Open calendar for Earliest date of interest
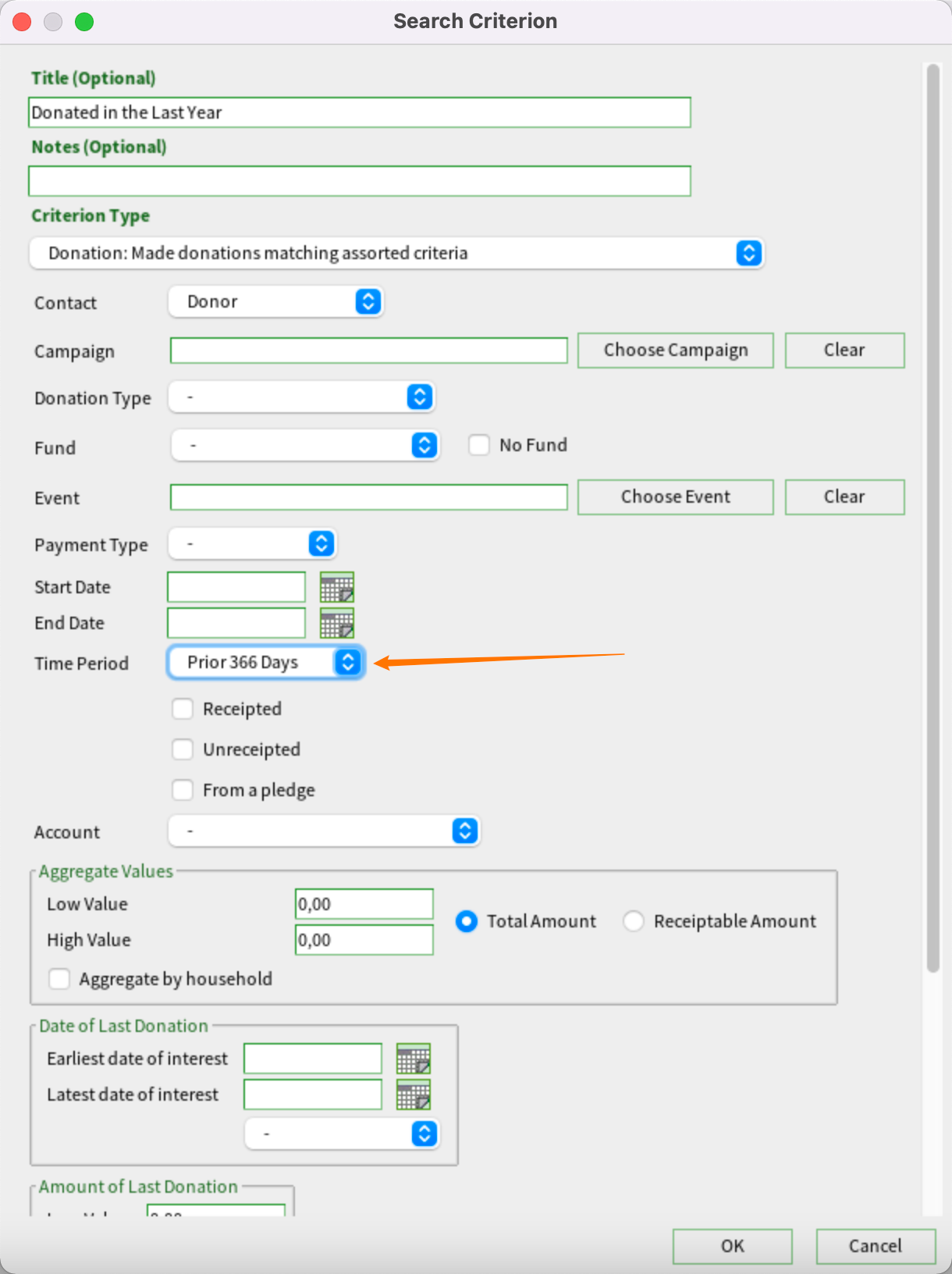 (x=414, y=1059)
